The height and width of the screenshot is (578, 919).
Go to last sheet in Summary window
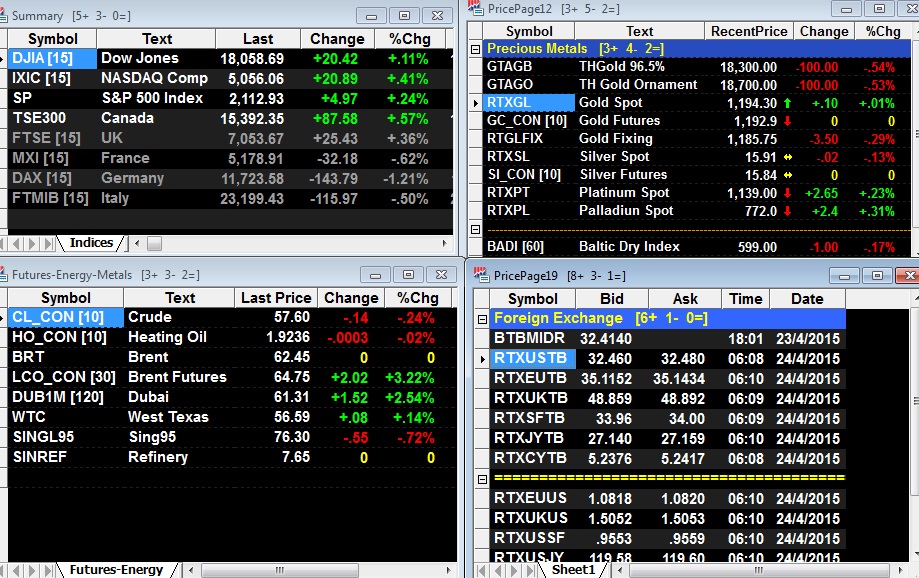[48, 243]
